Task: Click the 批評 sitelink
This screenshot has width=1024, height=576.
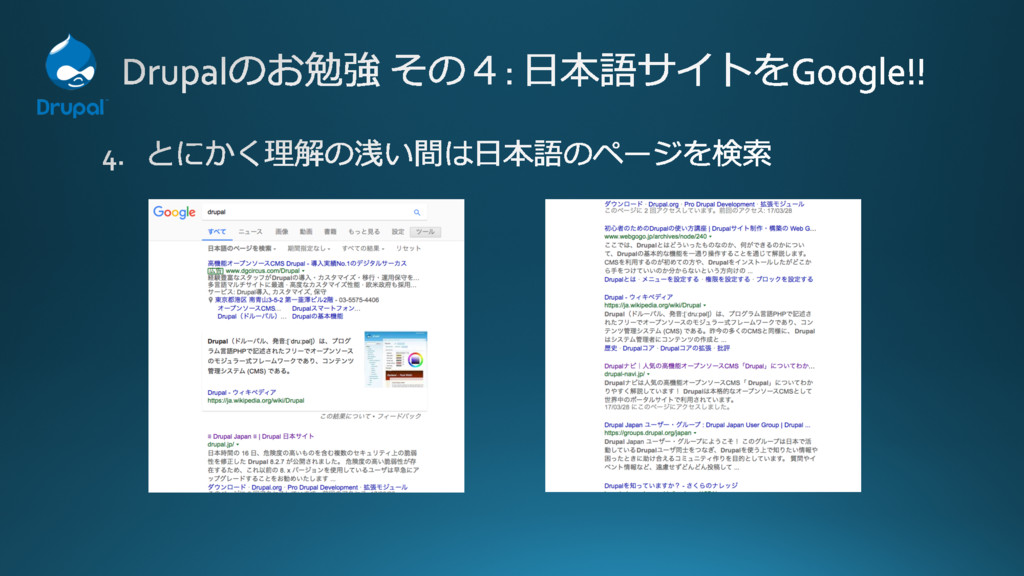Action: [x=723, y=349]
